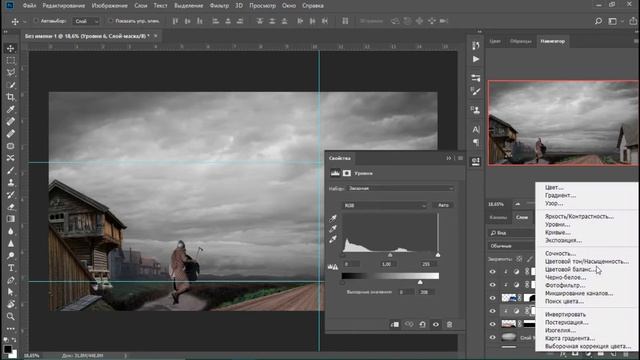Choose Карта градиента... entry

570,338
